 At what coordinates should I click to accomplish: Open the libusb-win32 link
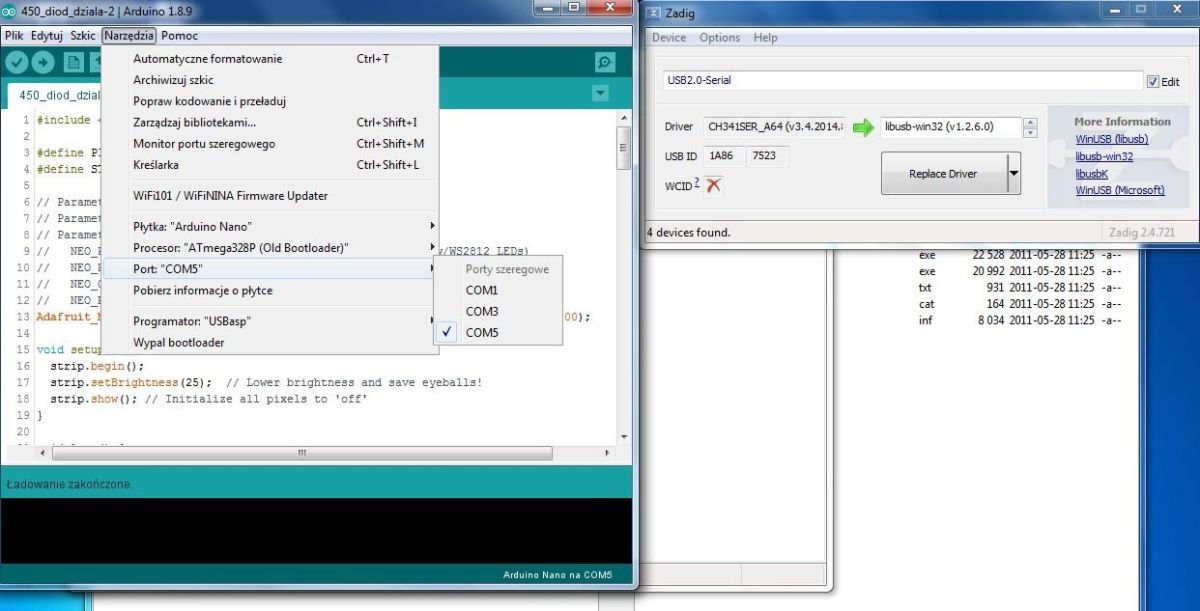1104,156
